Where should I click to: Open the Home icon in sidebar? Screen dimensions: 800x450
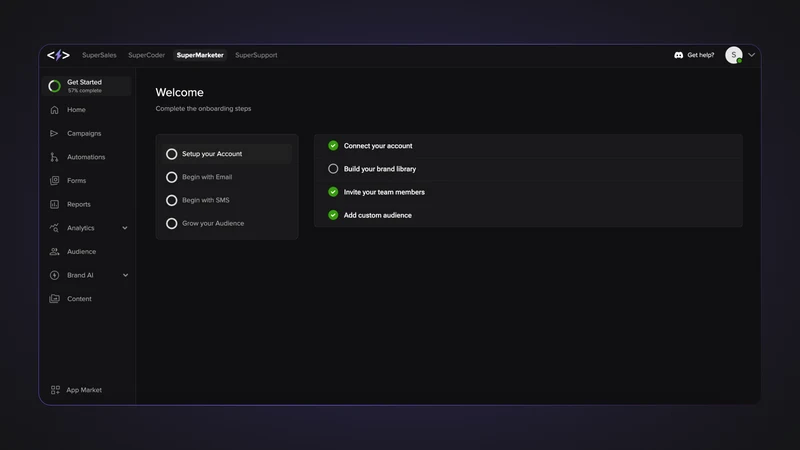tap(55, 110)
